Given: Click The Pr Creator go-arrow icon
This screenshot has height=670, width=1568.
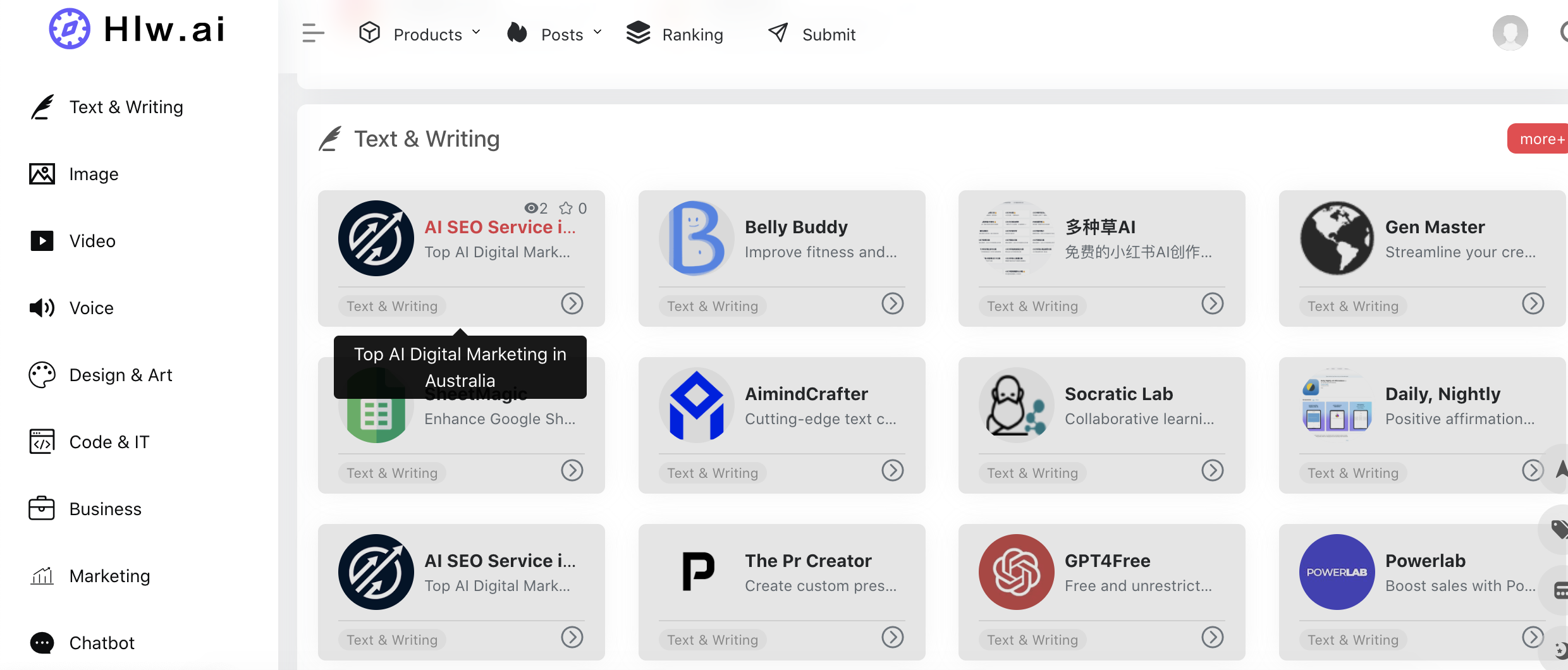Looking at the screenshot, I should pos(893,638).
